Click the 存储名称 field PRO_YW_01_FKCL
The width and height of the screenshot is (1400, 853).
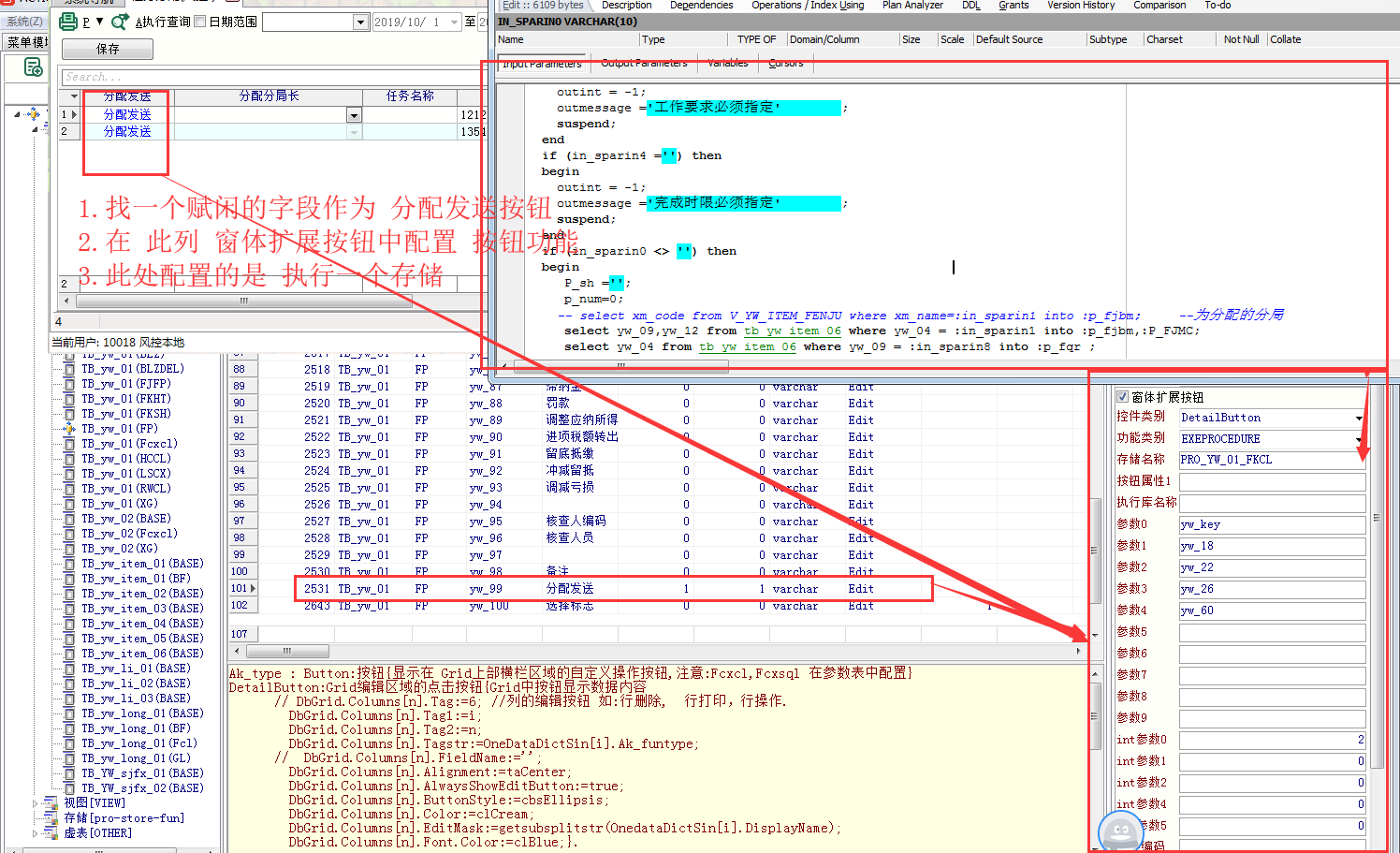(x=1272, y=460)
